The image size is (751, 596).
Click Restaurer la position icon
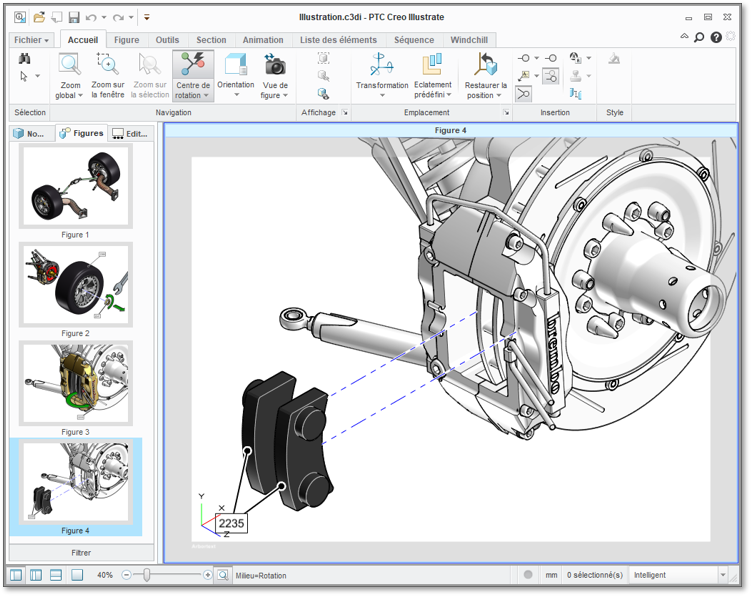click(486, 66)
